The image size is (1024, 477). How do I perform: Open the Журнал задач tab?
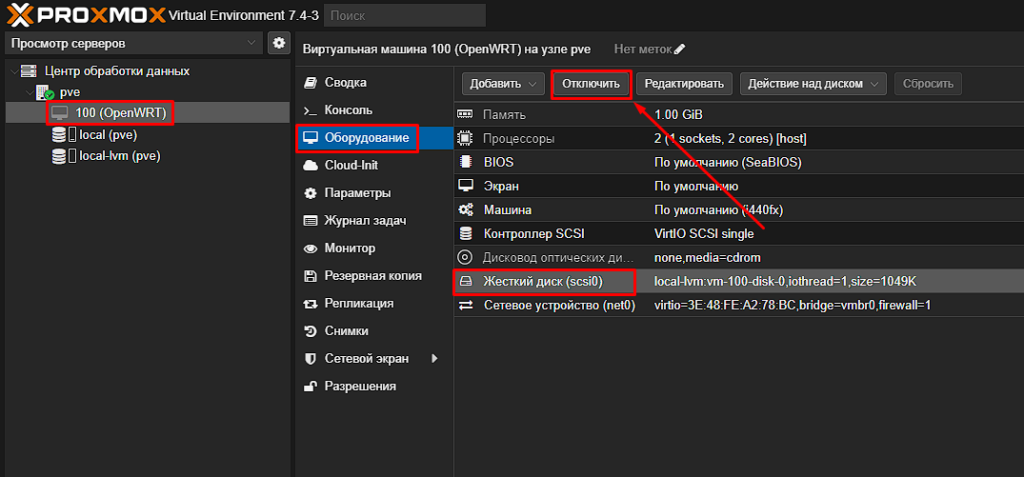(x=374, y=221)
